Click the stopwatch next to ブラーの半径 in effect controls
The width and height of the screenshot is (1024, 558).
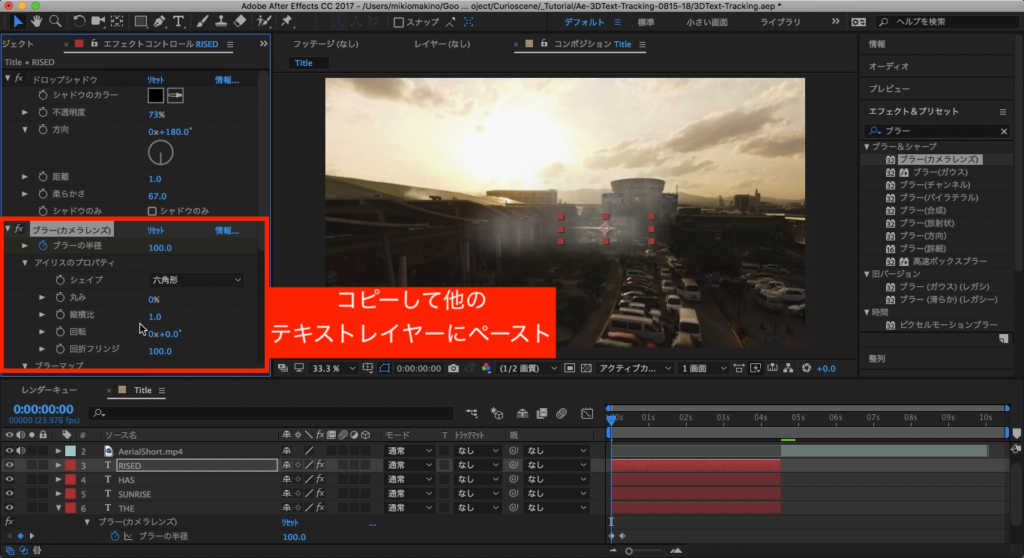point(43,246)
